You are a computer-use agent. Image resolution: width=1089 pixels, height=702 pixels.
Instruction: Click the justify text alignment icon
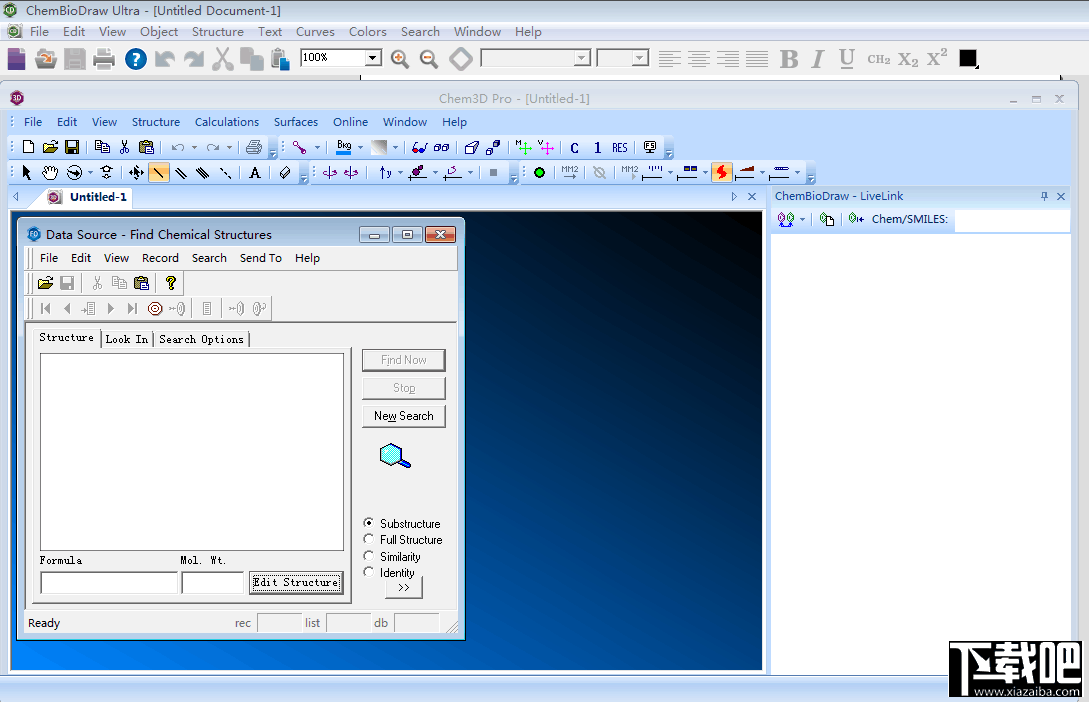(757, 59)
